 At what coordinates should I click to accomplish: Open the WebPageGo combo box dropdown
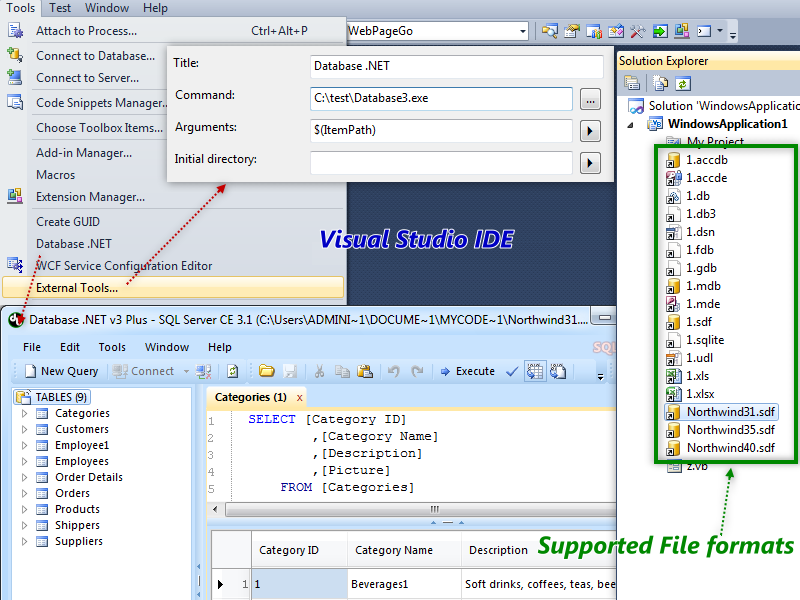(522, 31)
